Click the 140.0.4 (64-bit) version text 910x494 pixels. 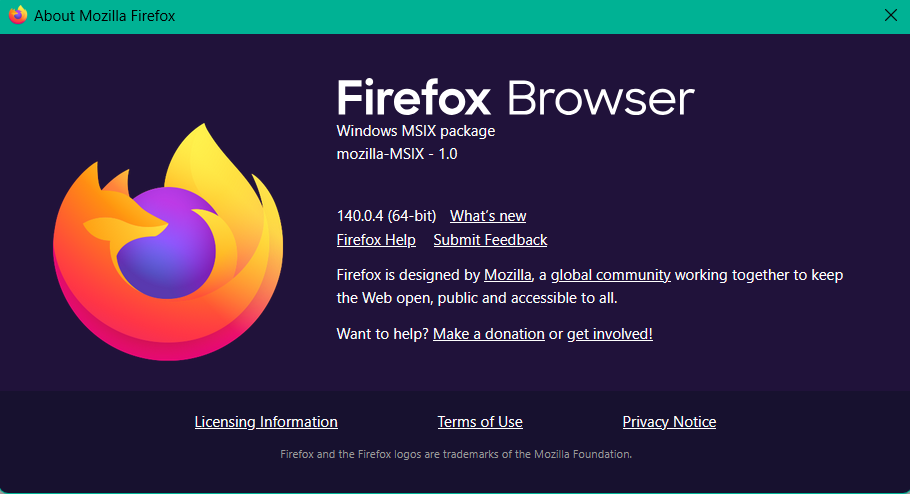(x=389, y=216)
